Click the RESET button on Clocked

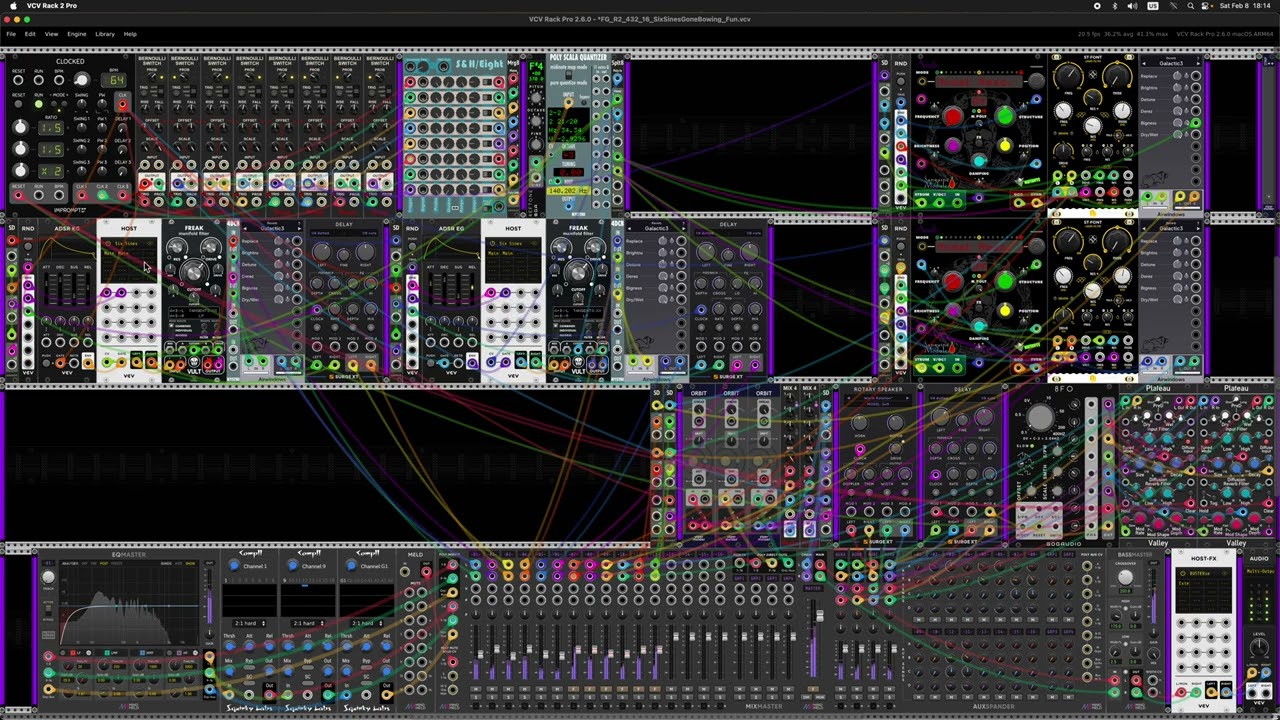click(18, 104)
